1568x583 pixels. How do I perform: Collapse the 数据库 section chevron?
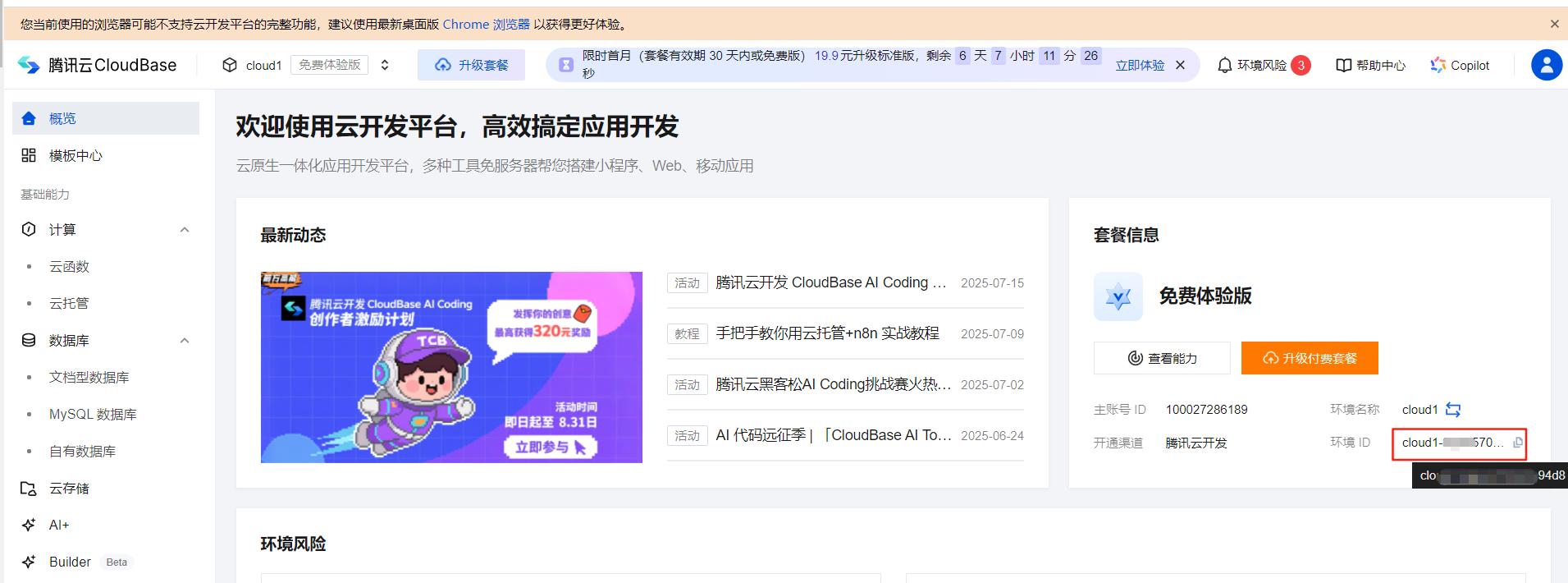pos(185,341)
